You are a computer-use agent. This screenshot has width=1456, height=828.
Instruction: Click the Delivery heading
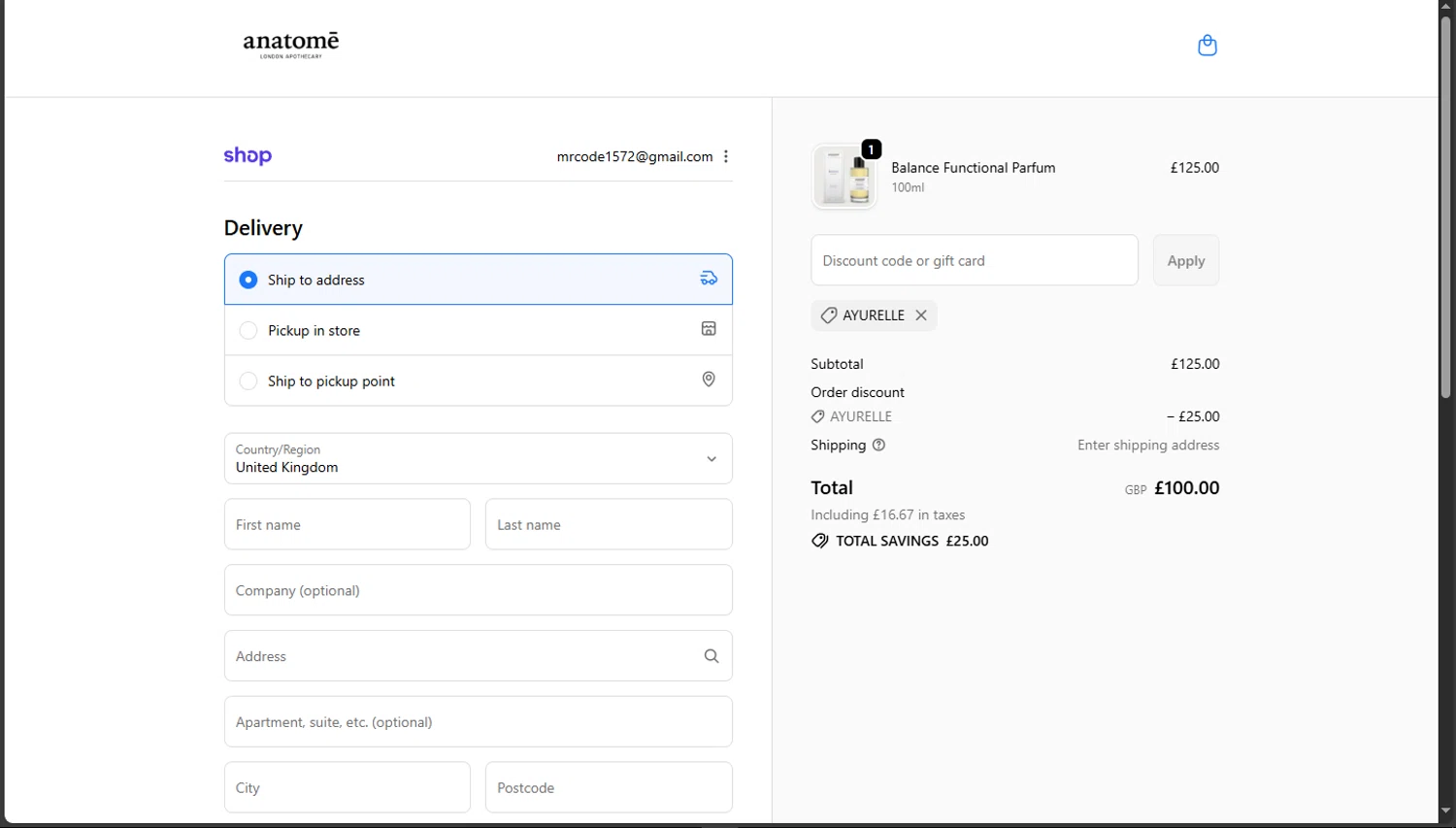[x=263, y=228]
